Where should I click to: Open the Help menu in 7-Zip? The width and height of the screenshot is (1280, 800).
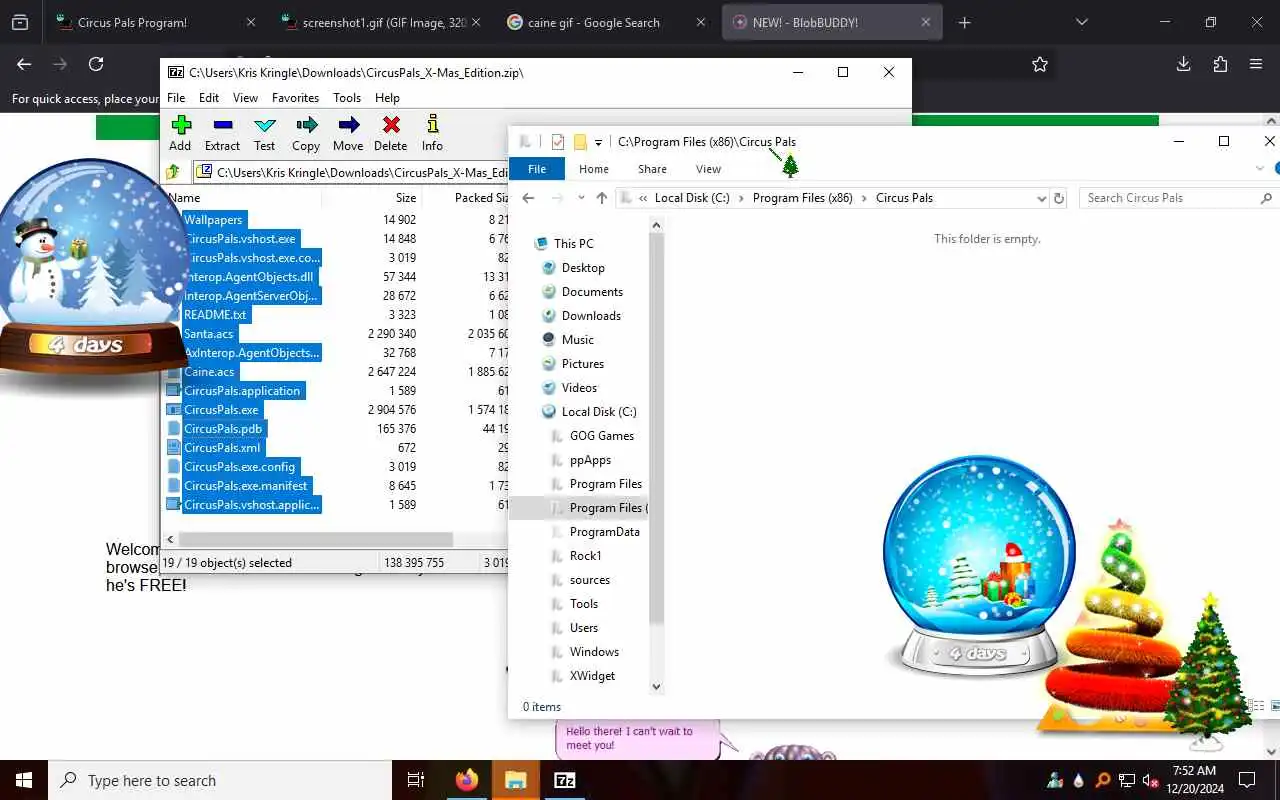tap(387, 98)
